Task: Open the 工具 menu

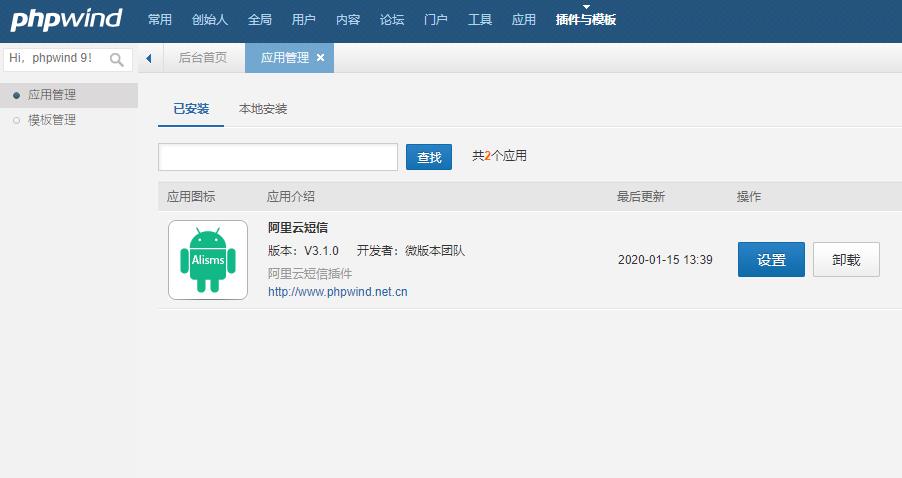Action: (480, 20)
